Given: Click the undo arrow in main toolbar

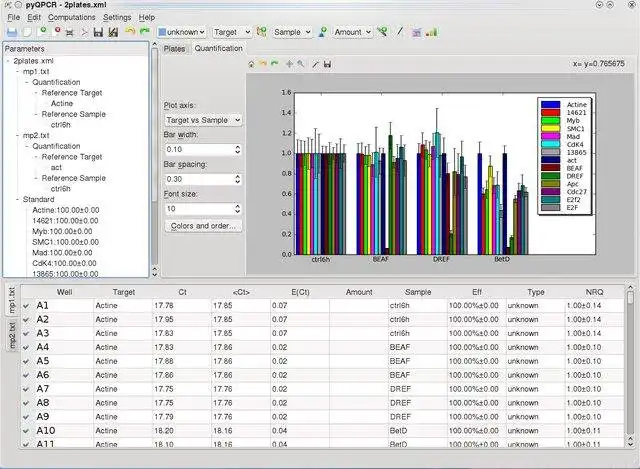Looking at the screenshot, I should pos(129,32).
